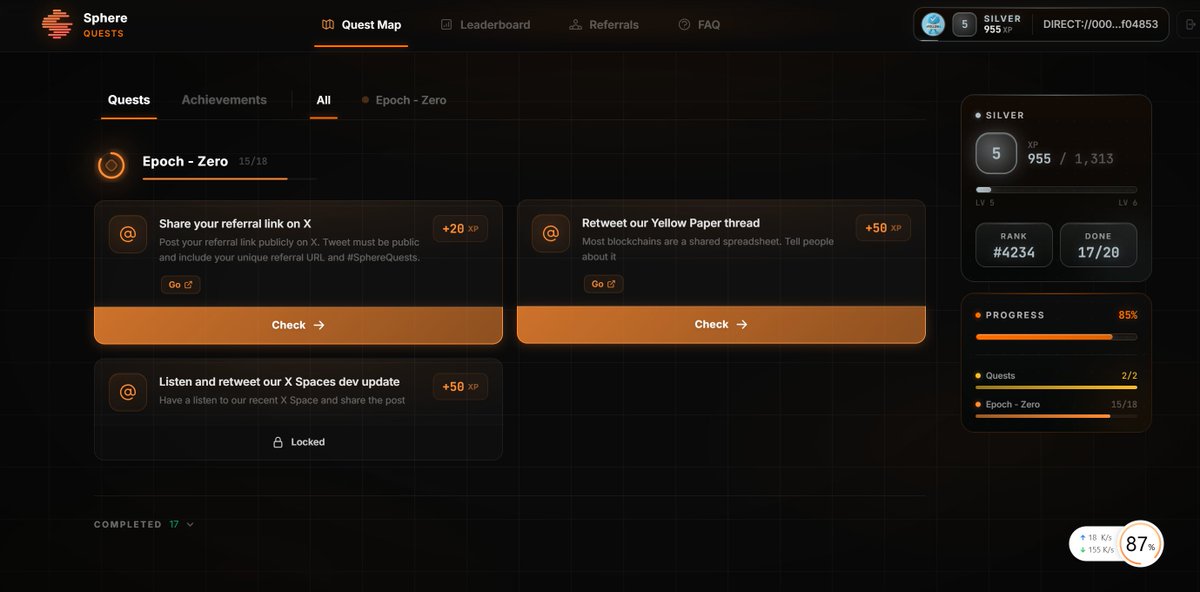This screenshot has height=592, width=1200.
Task: Click the Locked label on X Spaces quest
Action: [x=308, y=442]
